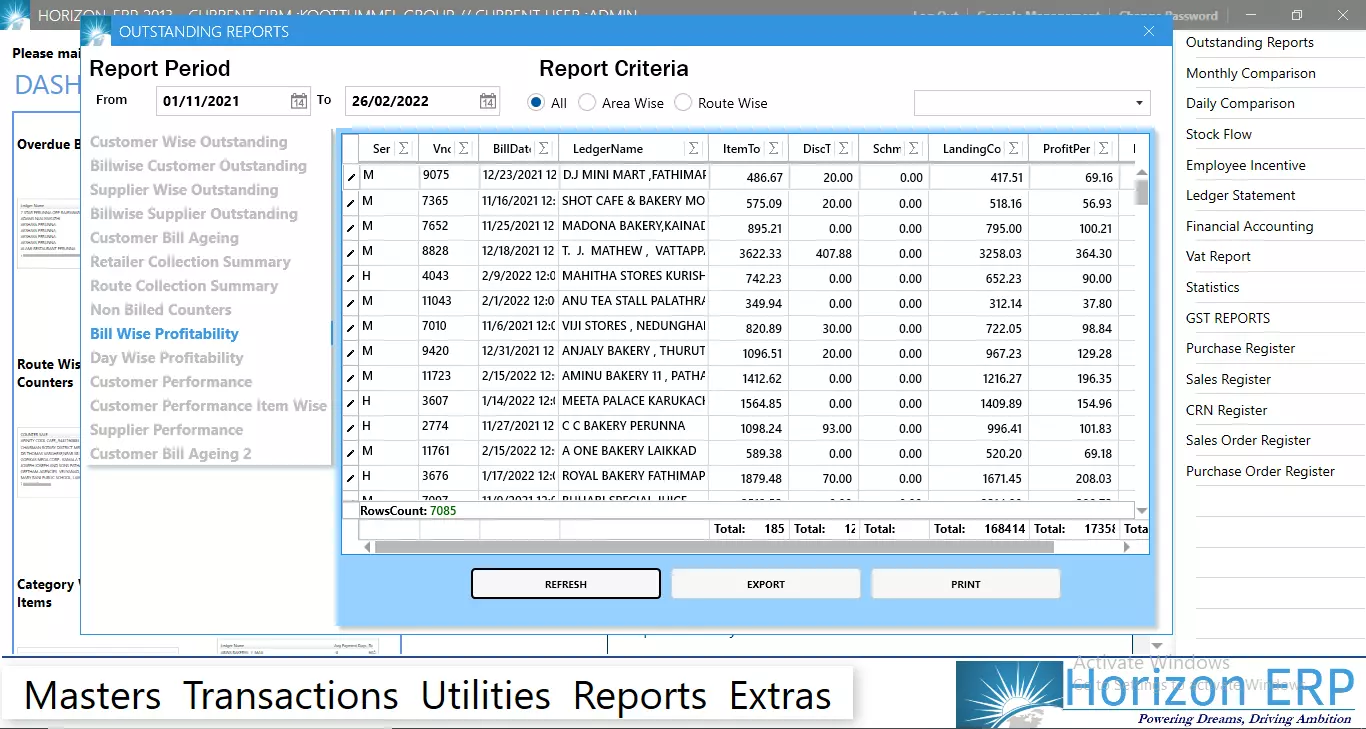
Task: Click Sigma filter icon on LedgerName column
Action: [x=693, y=147]
